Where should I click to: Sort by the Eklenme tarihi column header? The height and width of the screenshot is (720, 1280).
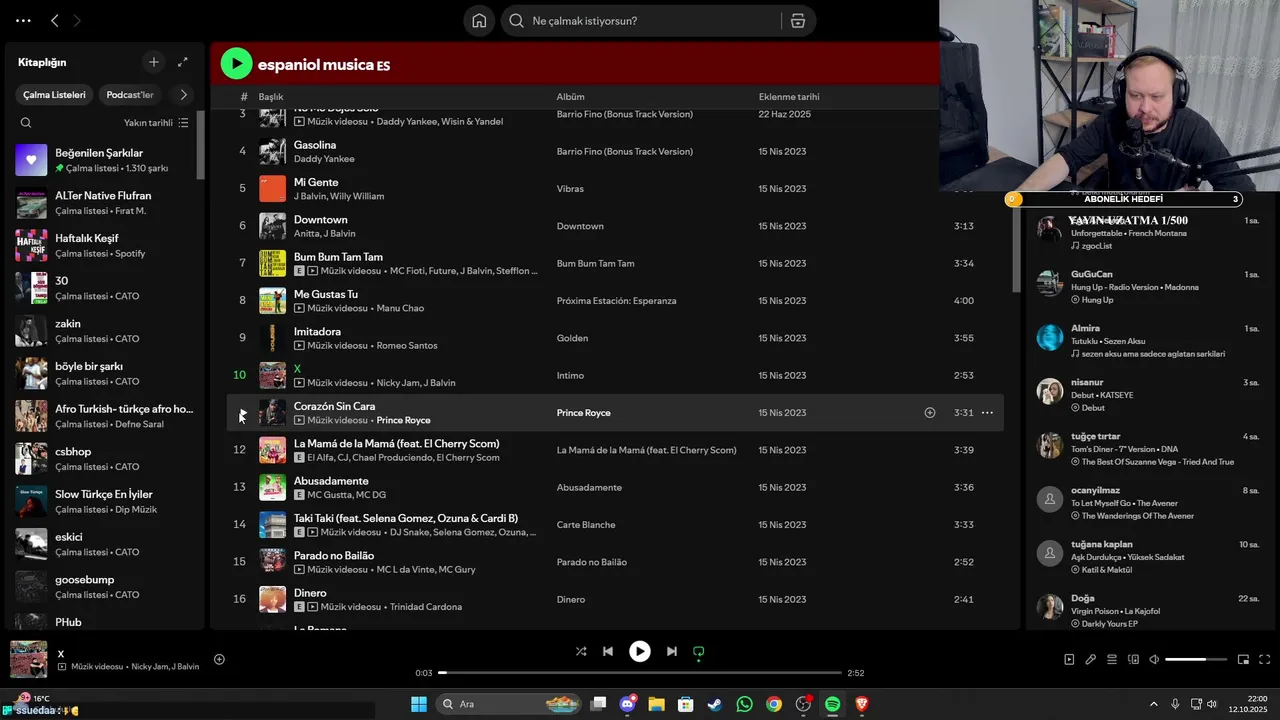click(789, 97)
